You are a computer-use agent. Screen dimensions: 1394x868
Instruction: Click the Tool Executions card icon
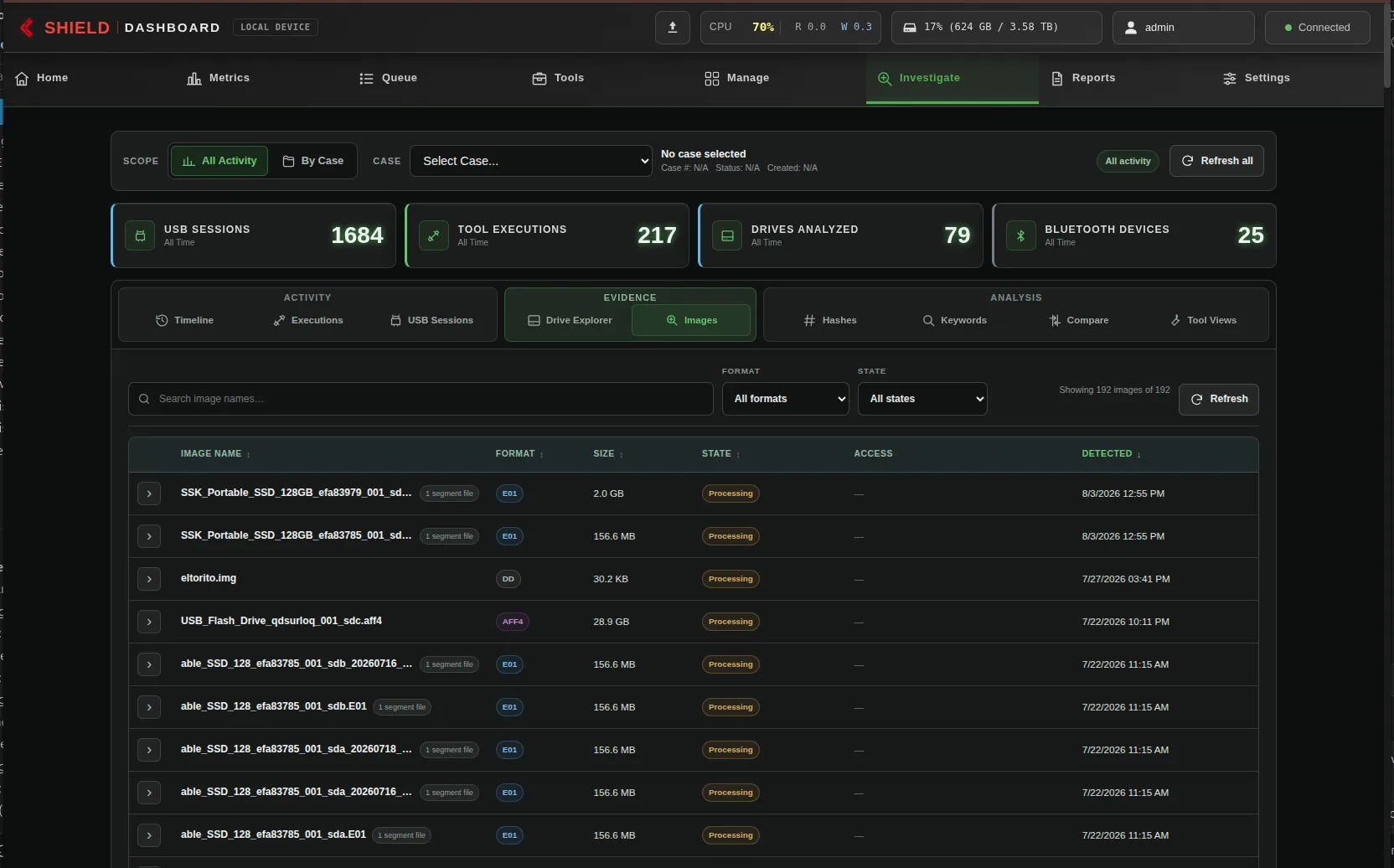coord(433,235)
